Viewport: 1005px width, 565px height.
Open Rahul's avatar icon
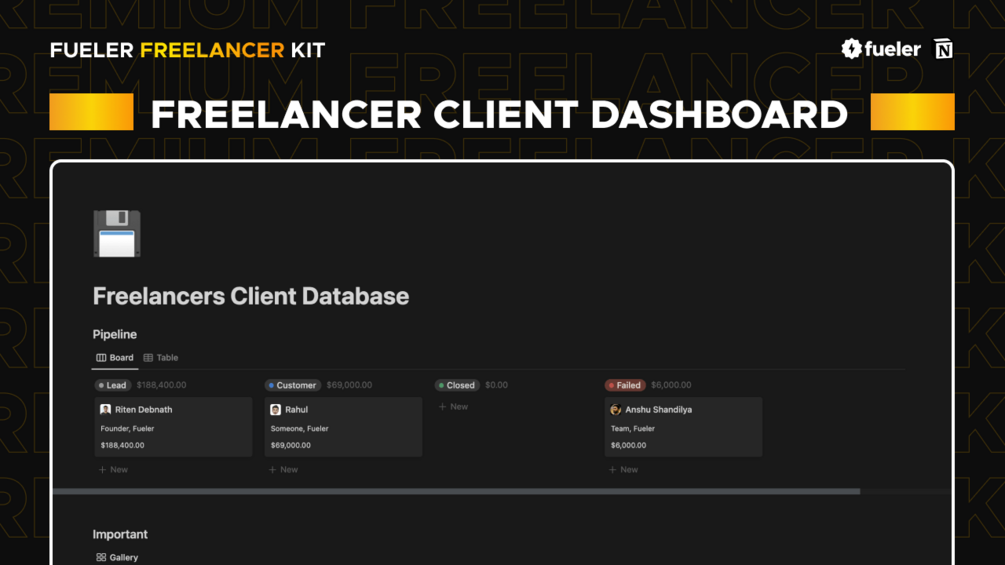click(276, 409)
